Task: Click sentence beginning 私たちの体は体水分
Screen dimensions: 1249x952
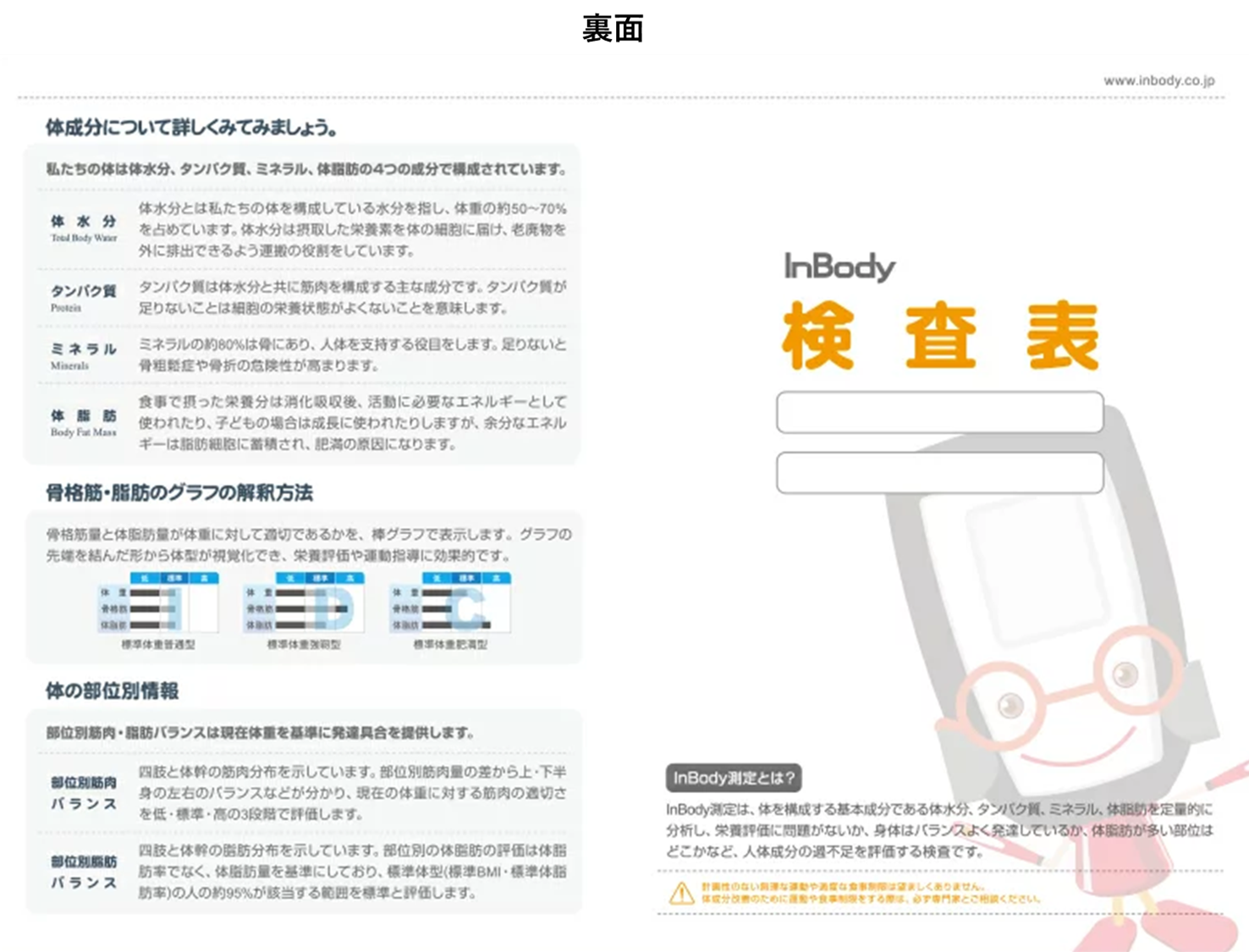Action: tap(306, 169)
